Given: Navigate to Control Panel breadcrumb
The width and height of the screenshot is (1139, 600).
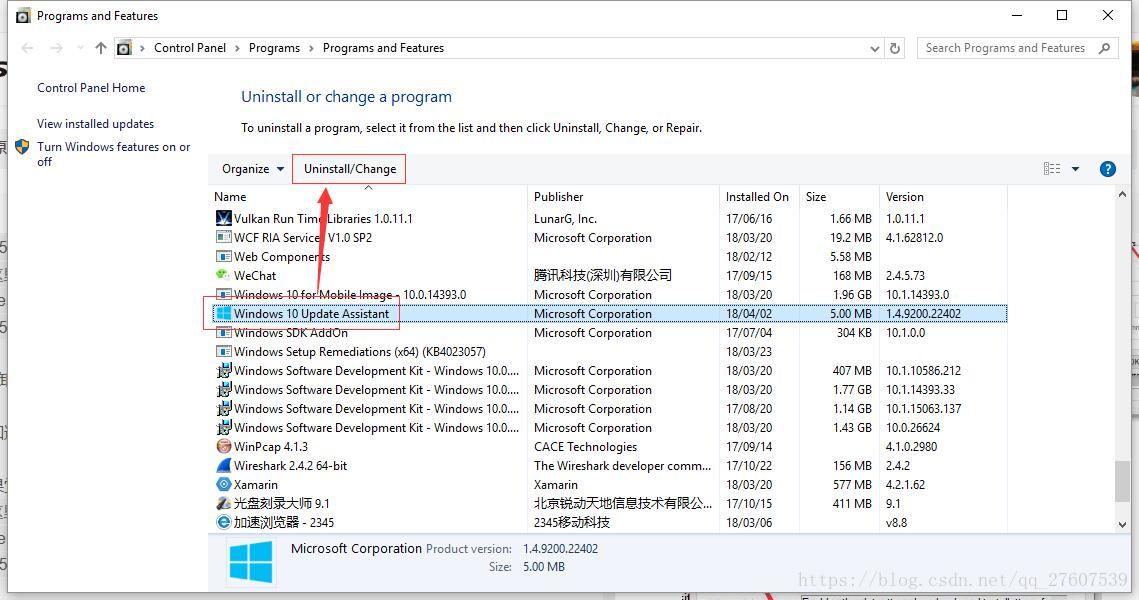Looking at the screenshot, I should coord(190,48).
